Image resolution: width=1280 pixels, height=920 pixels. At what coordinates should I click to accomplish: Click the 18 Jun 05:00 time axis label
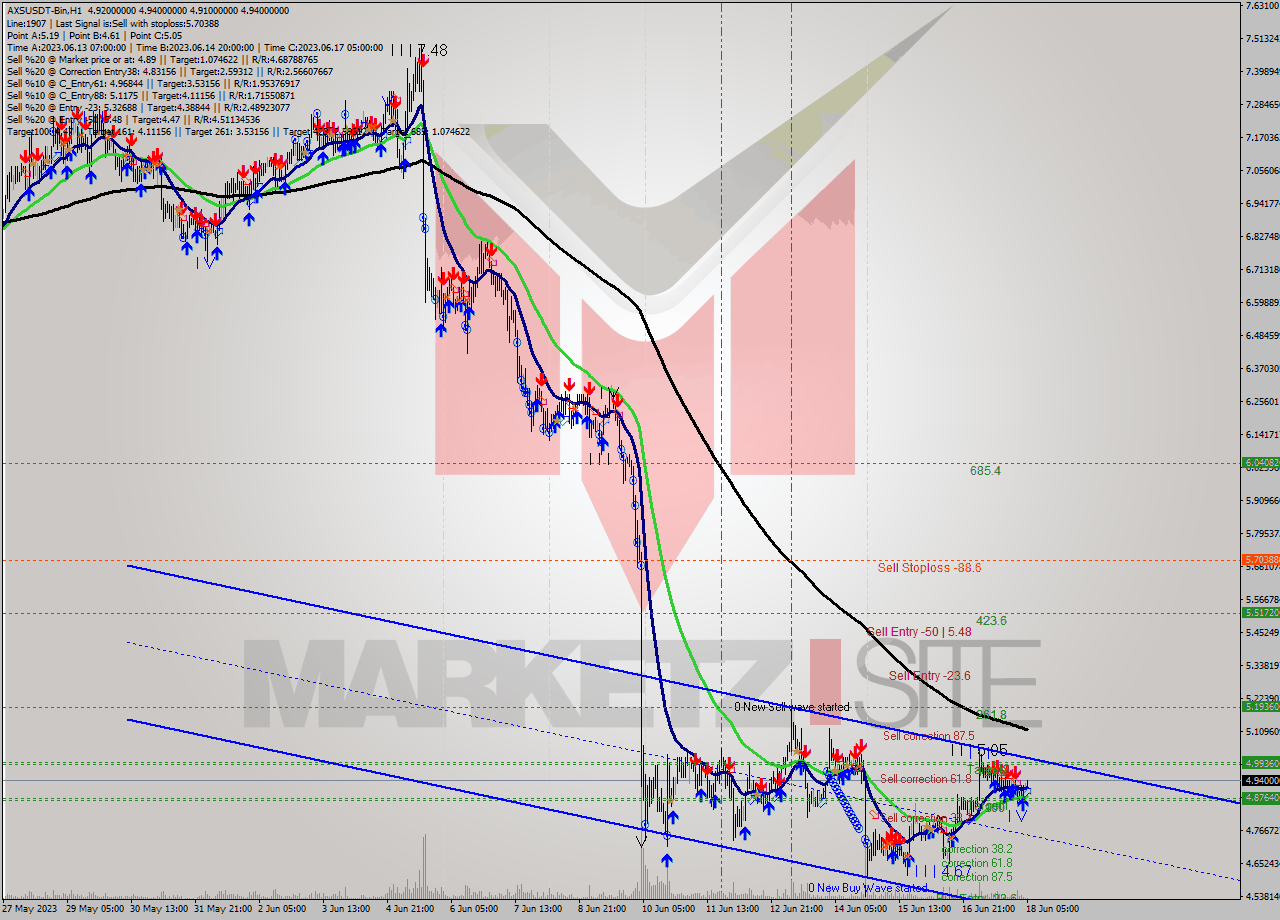[1053, 910]
